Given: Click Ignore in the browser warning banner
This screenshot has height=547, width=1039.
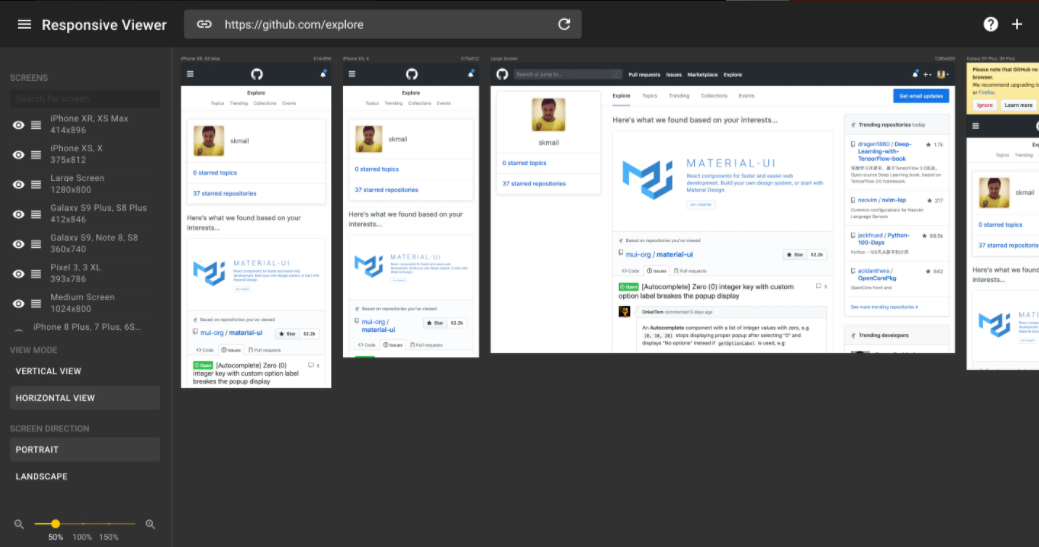Looking at the screenshot, I should 985,105.
